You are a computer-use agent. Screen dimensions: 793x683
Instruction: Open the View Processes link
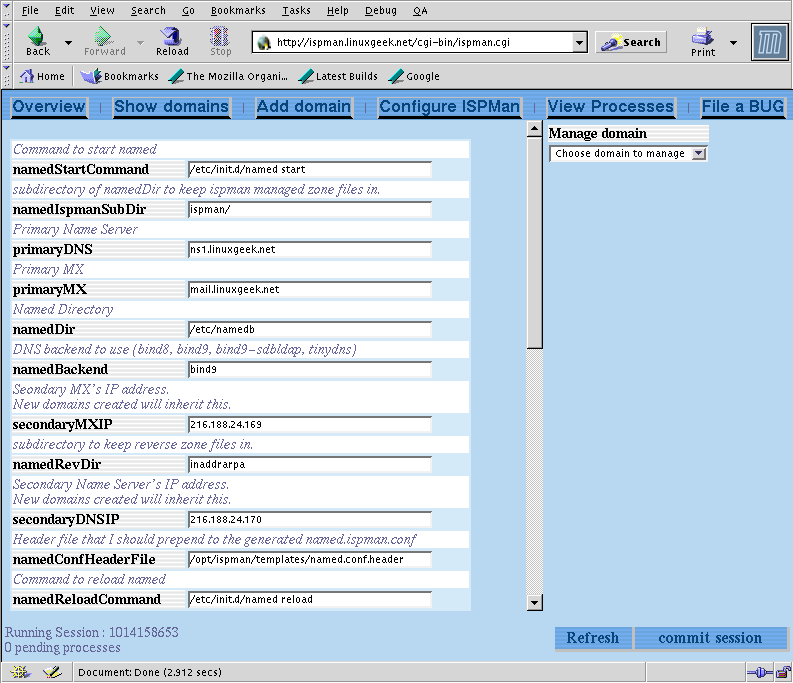click(x=611, y=107)
